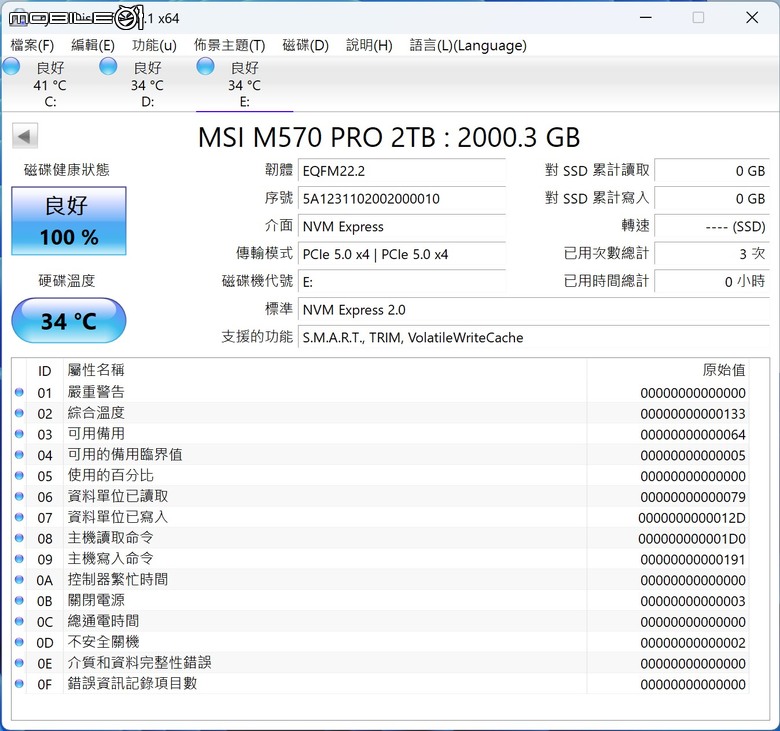Click status dot for attribute 06 資料單位已讀取
780x731 pixels.
coord(19,496)
